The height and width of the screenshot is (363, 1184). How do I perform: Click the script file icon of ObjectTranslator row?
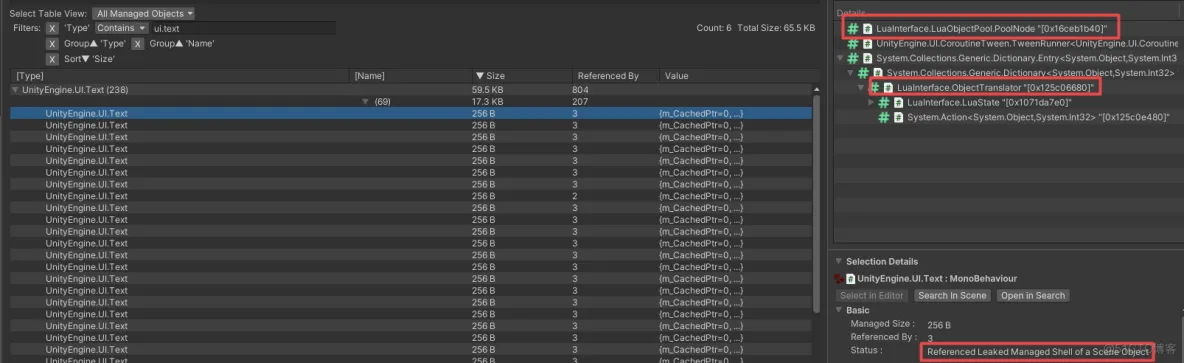(889, 88)
